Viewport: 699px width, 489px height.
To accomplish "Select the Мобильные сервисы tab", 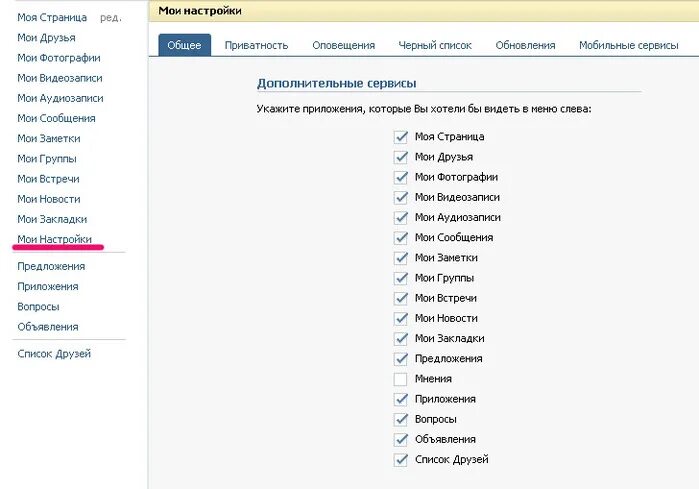I will point(629,45).
